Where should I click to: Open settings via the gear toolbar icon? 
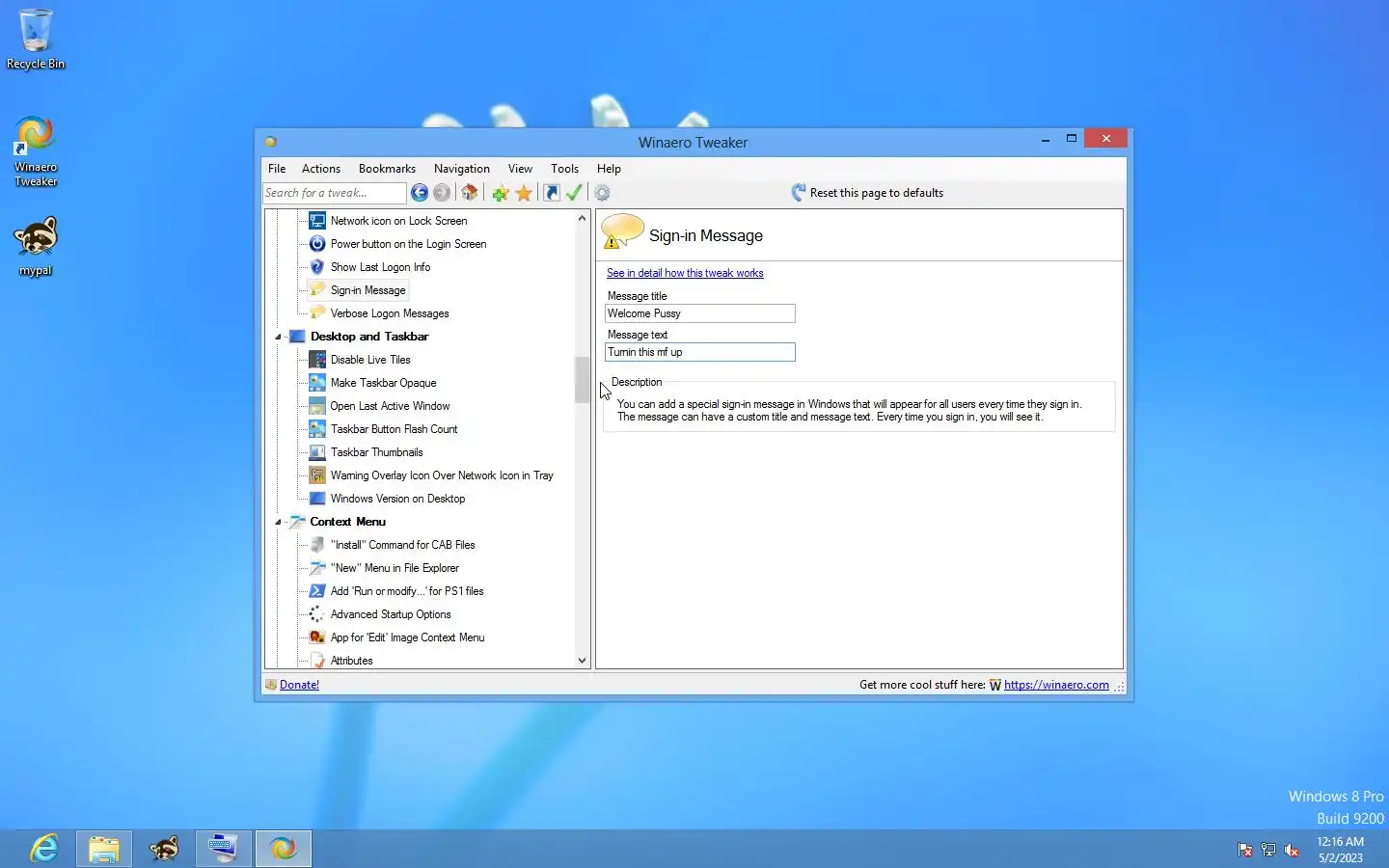tap(603, 193)
